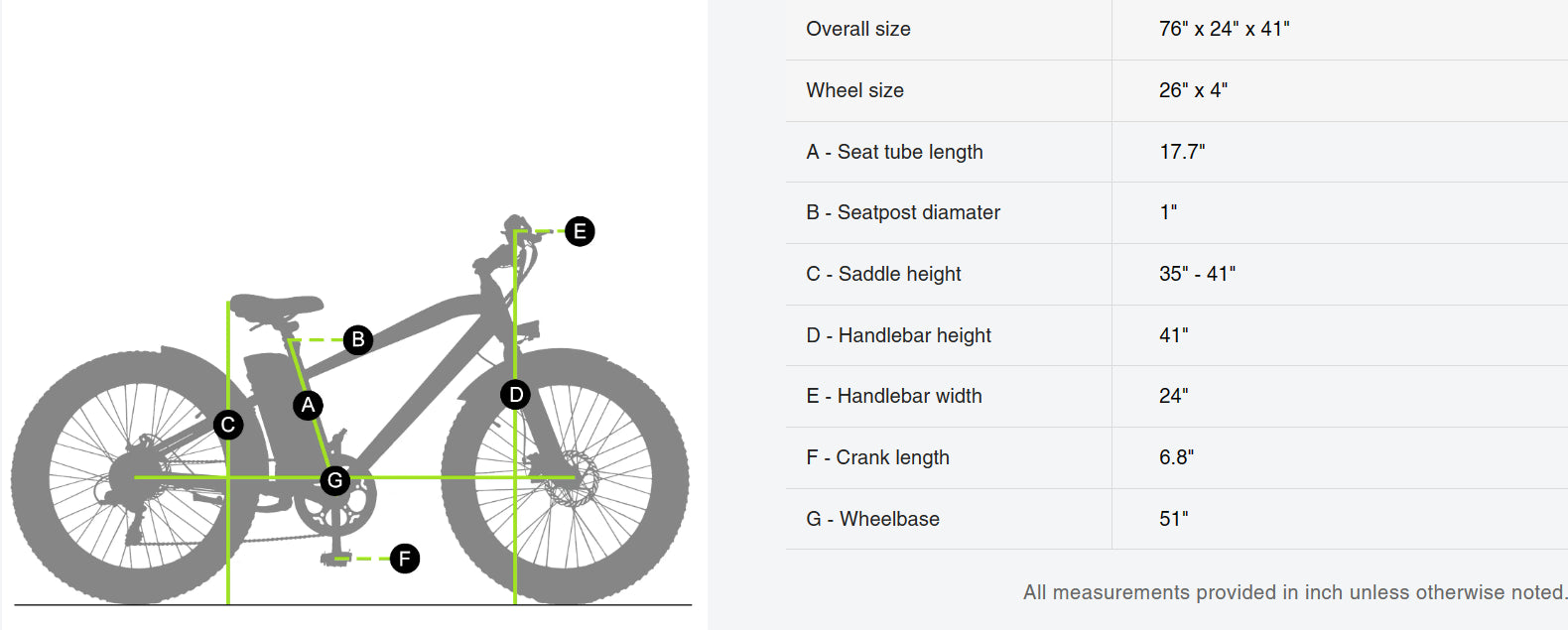This screenshot has height=630, width=1568.
Task: Click the G wheelbase marker circle
Action: tap(335, 480)
